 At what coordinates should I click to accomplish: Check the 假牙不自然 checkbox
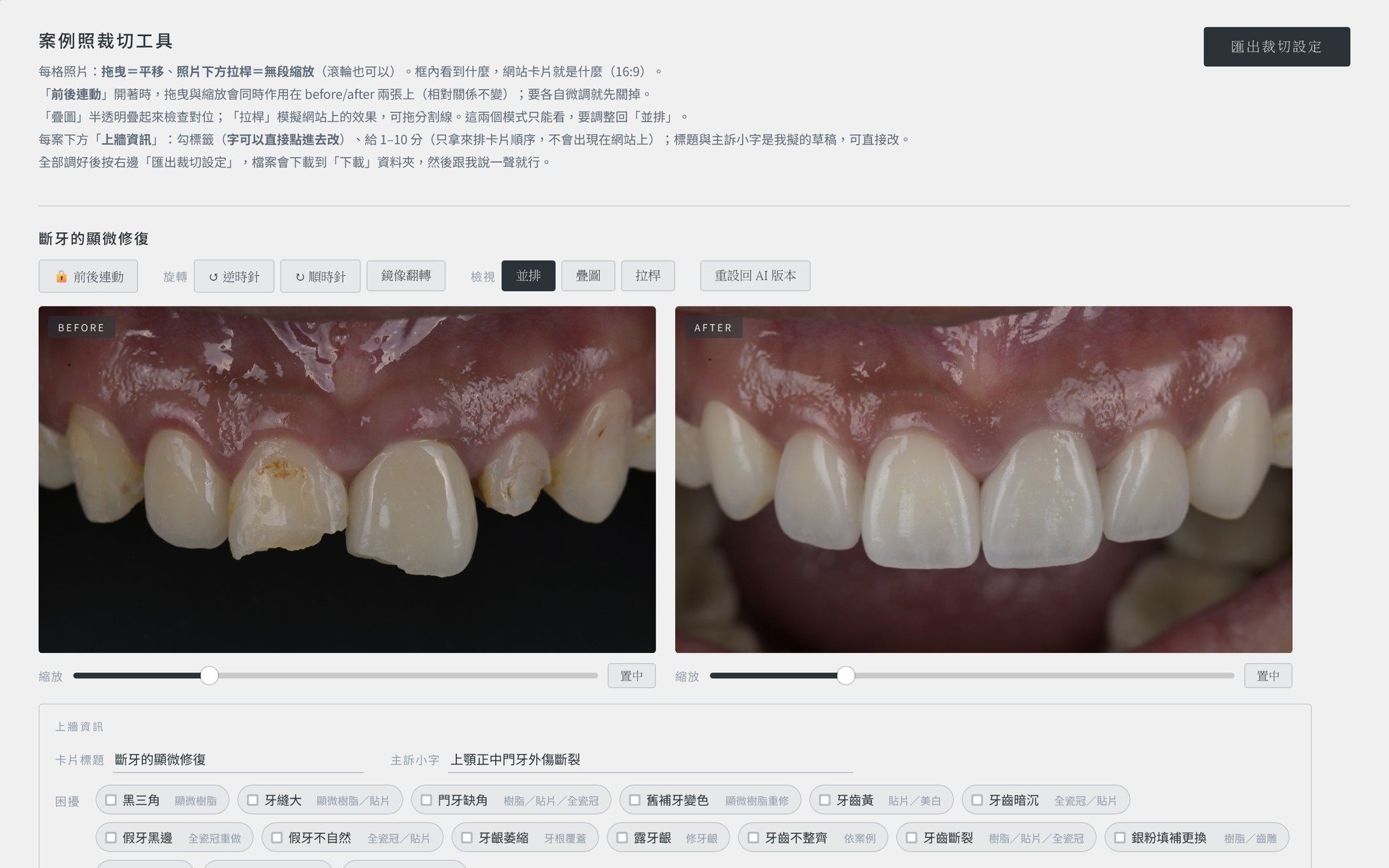point(276,837)
